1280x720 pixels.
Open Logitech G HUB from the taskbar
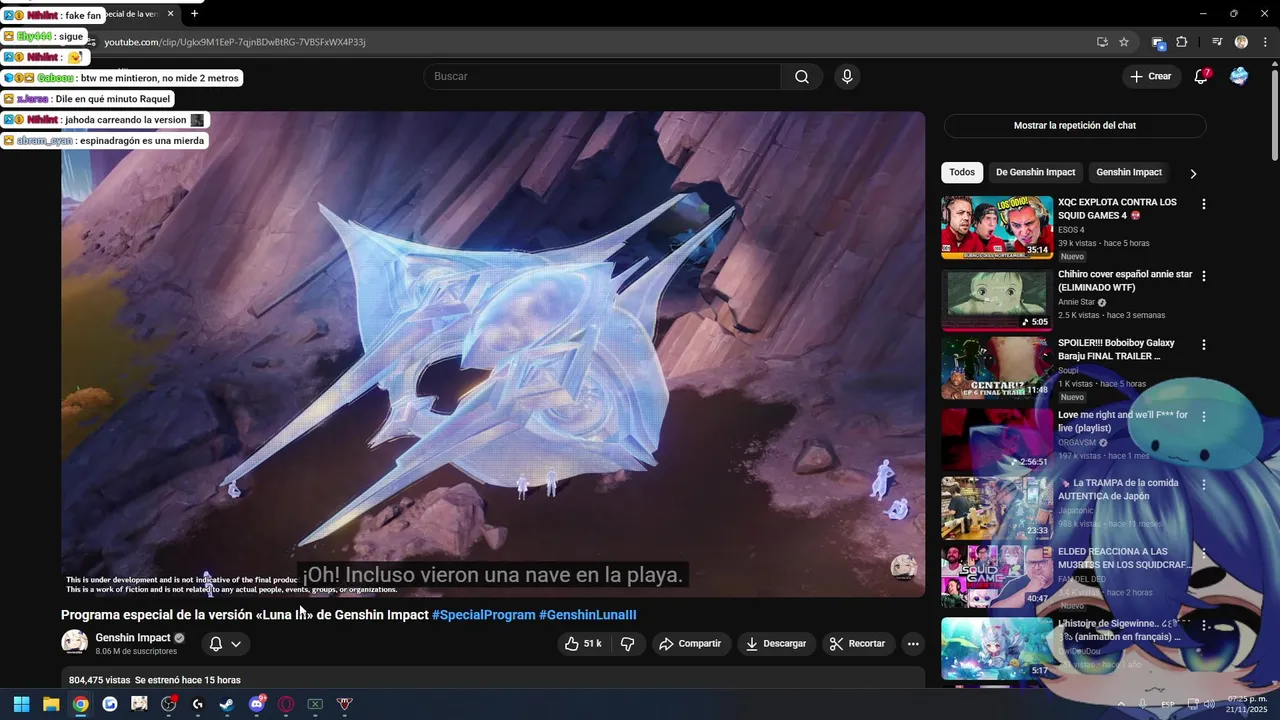coord(198,704)
